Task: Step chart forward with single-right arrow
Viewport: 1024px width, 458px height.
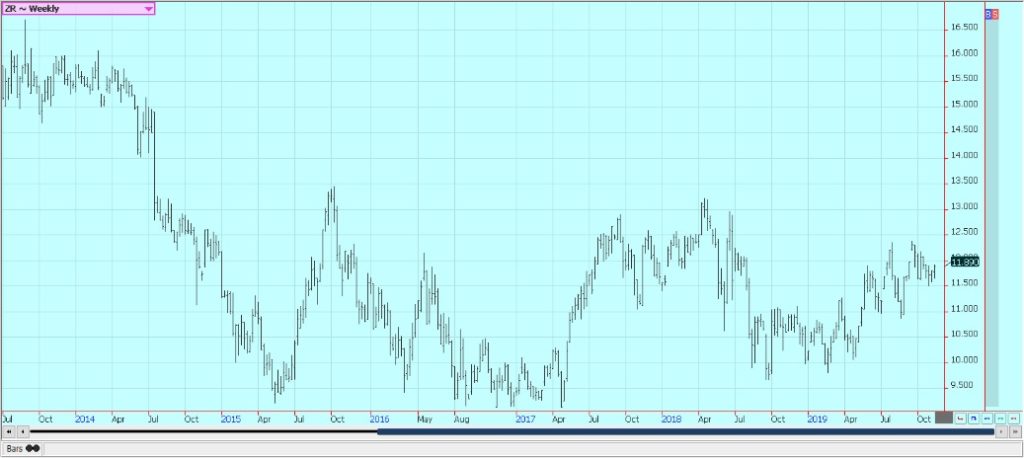Action: tap(1001, 432)
